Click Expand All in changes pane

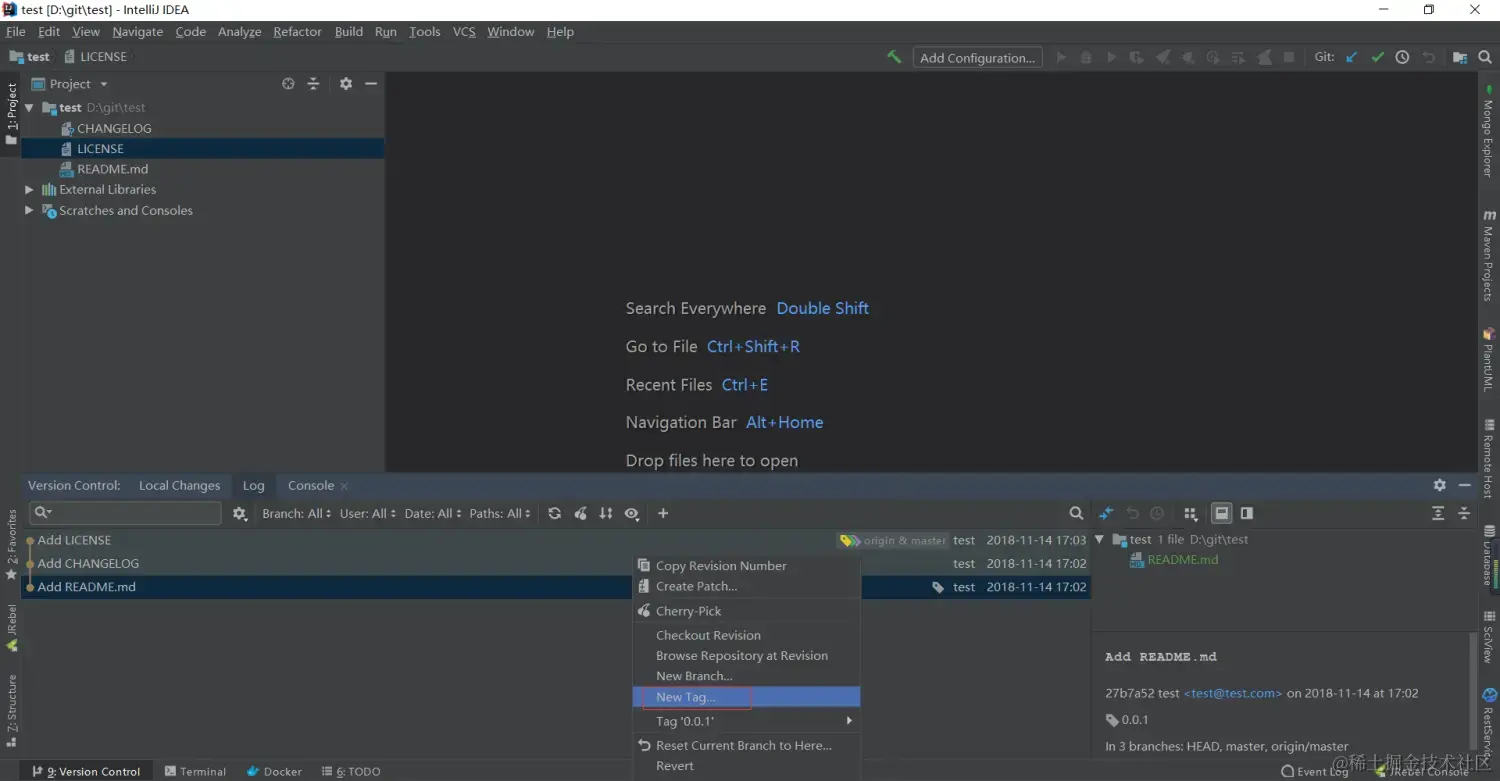coord(1438,513)
